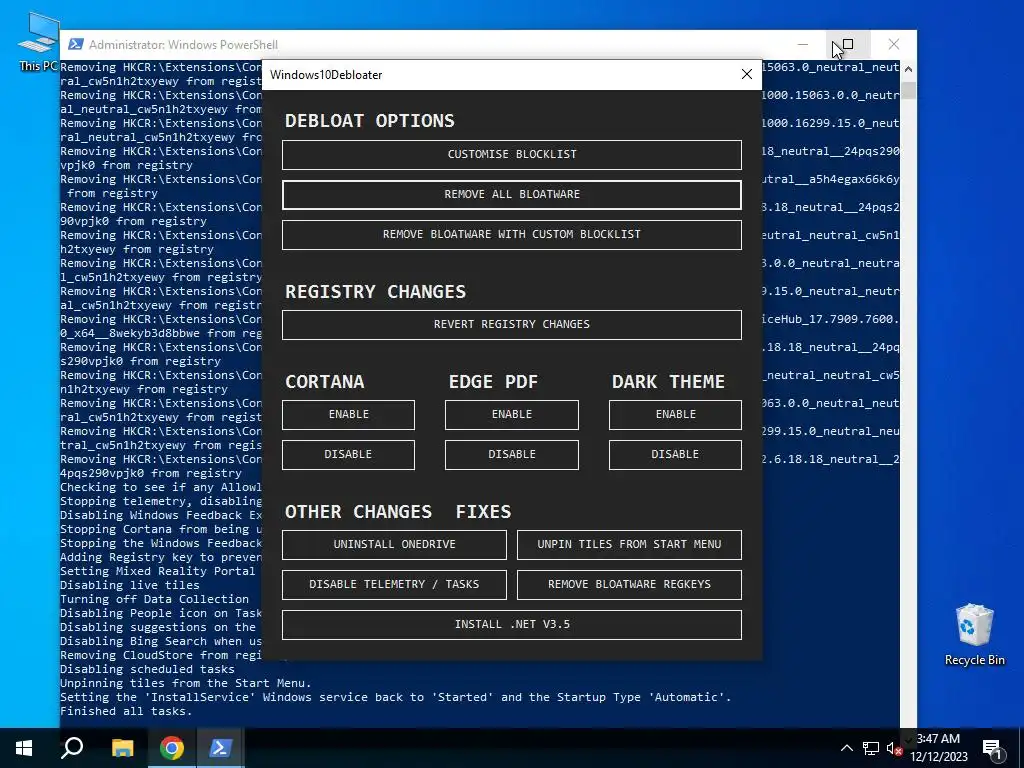Disable Edge PDF
The image size is (1024, 768).
tap(511, 455)
